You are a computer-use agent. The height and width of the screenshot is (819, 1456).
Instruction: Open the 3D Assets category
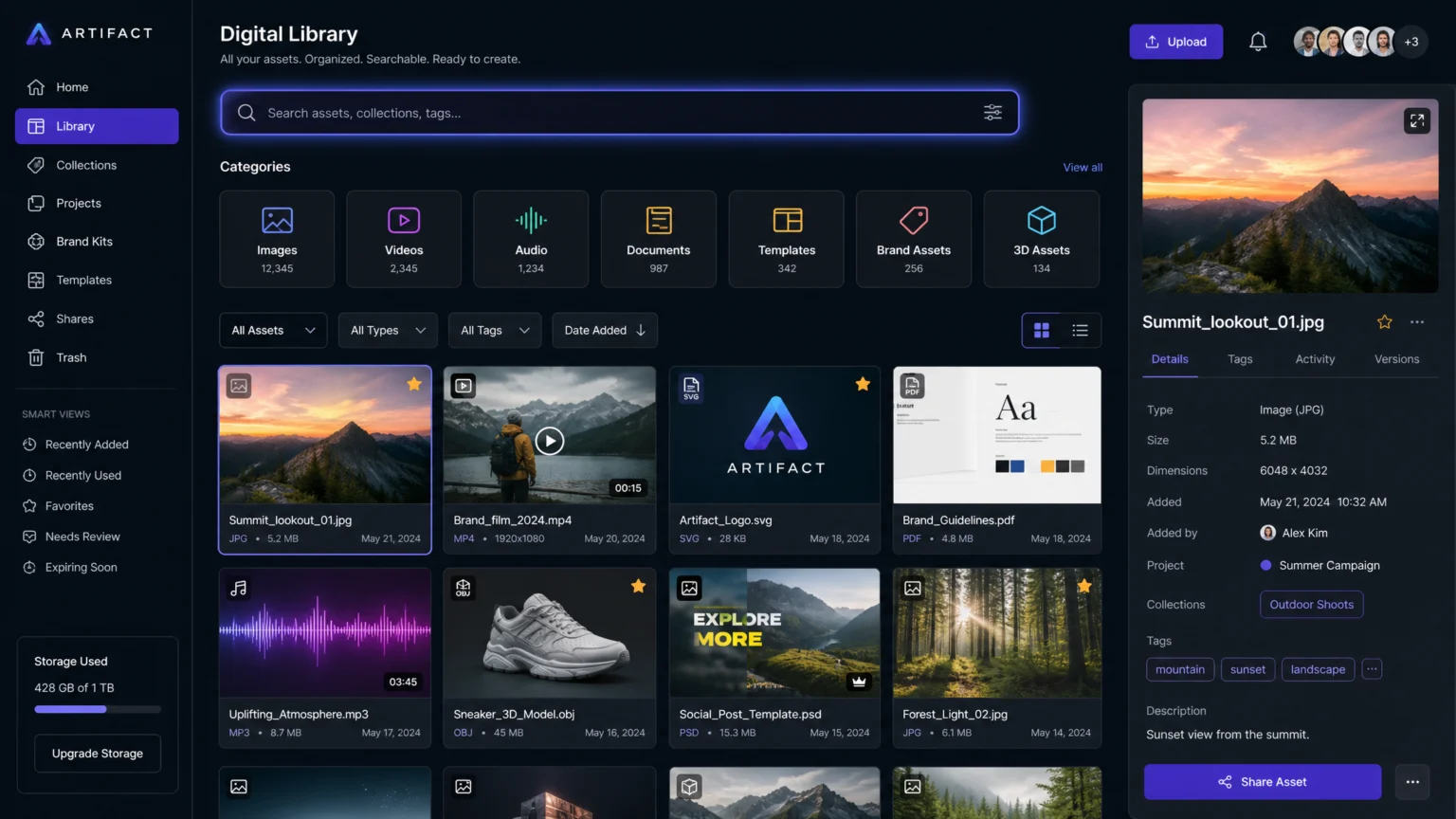tap(1042, 239)
